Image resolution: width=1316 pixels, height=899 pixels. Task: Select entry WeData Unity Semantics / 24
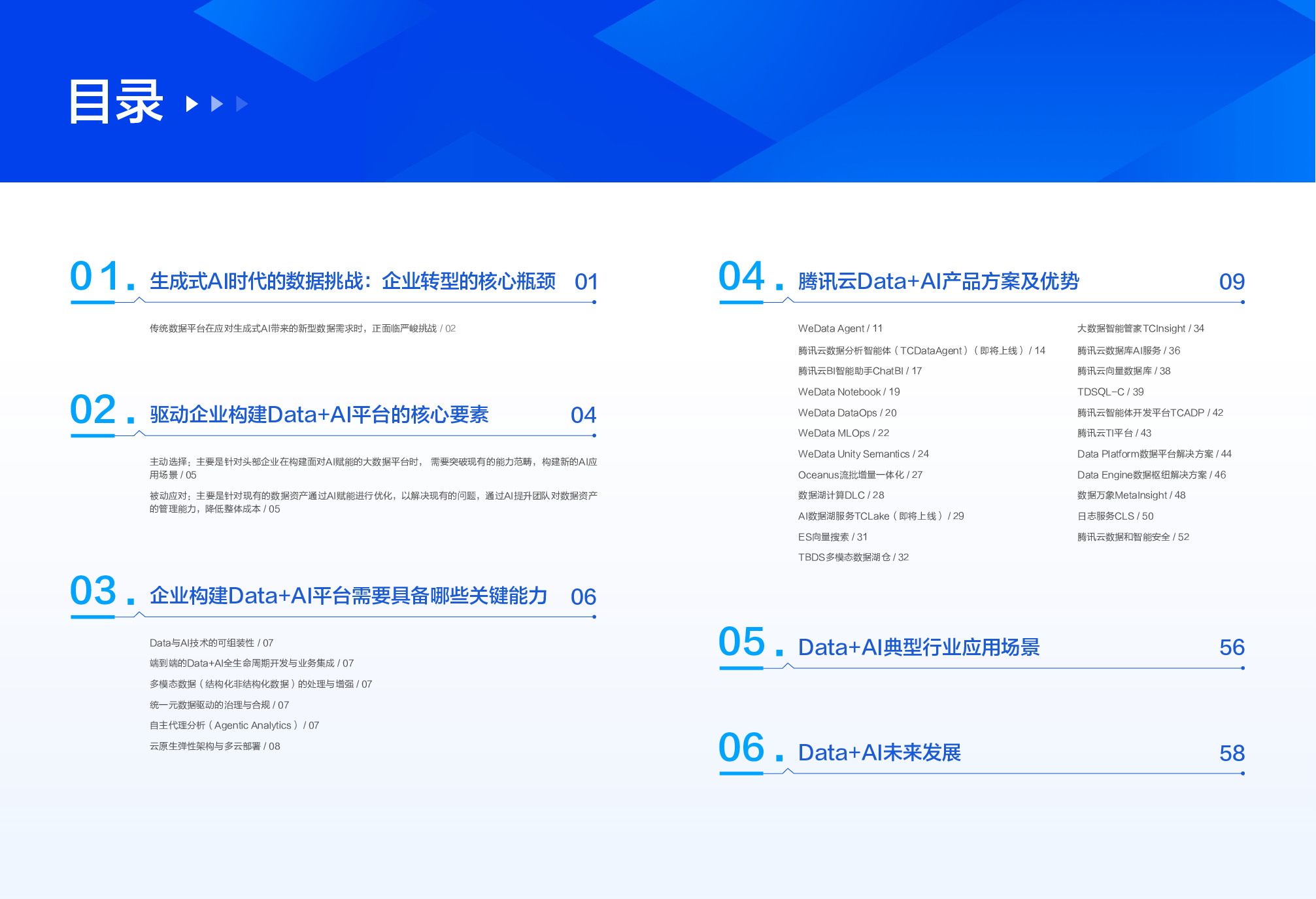(863, 454)
